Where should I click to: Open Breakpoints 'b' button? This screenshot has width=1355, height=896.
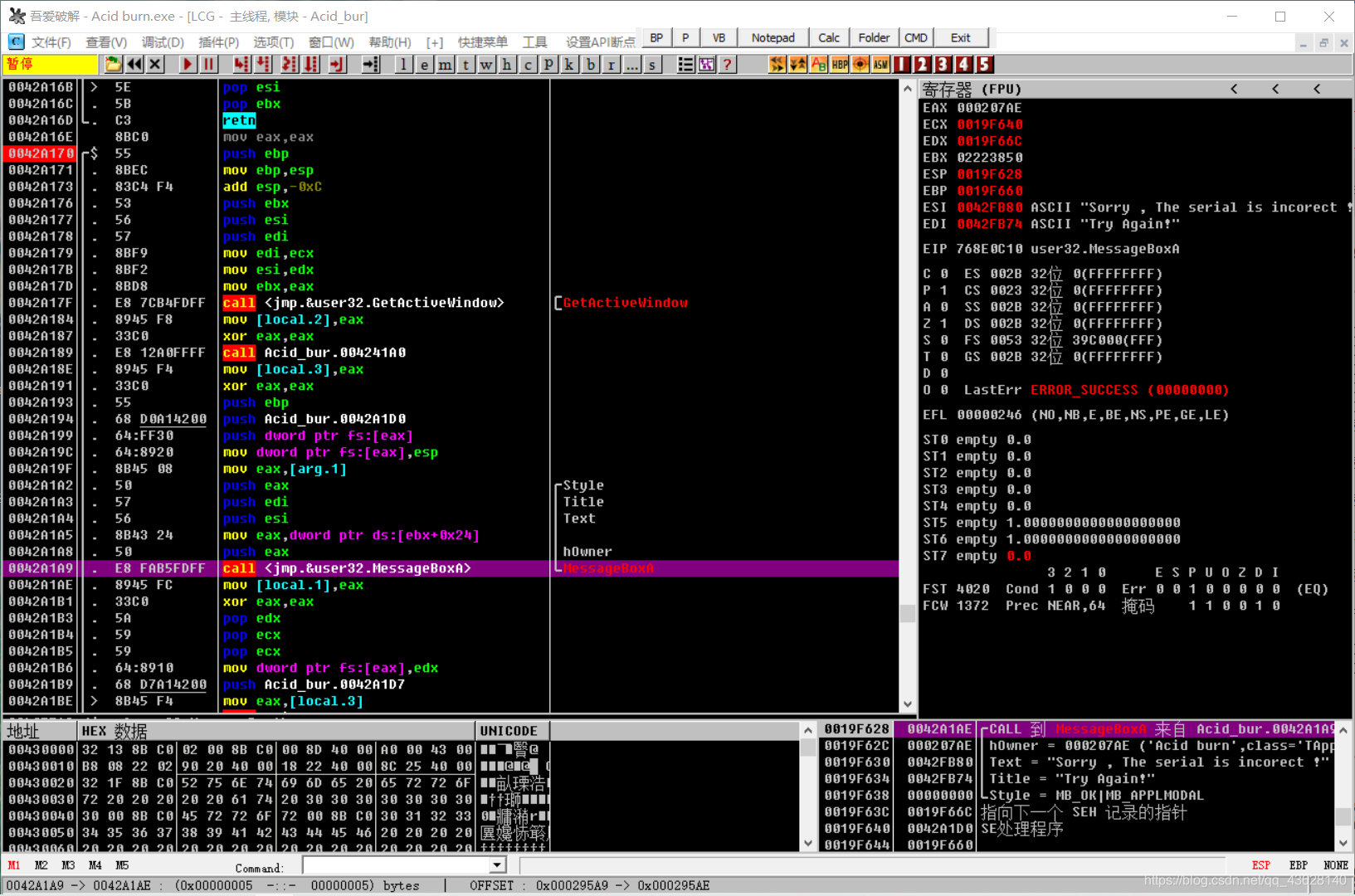(590, 64)
